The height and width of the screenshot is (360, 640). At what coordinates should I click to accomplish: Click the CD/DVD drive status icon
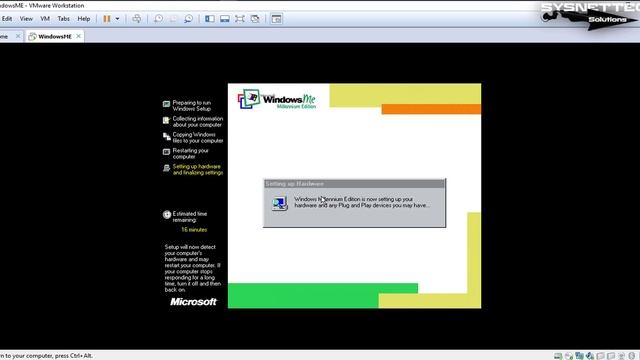pos(569,356)
